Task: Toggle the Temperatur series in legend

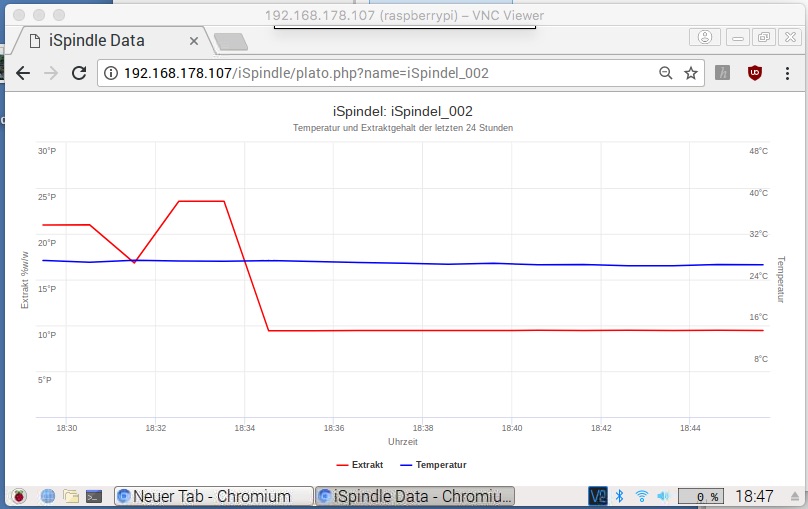Action: pos(432,465)
